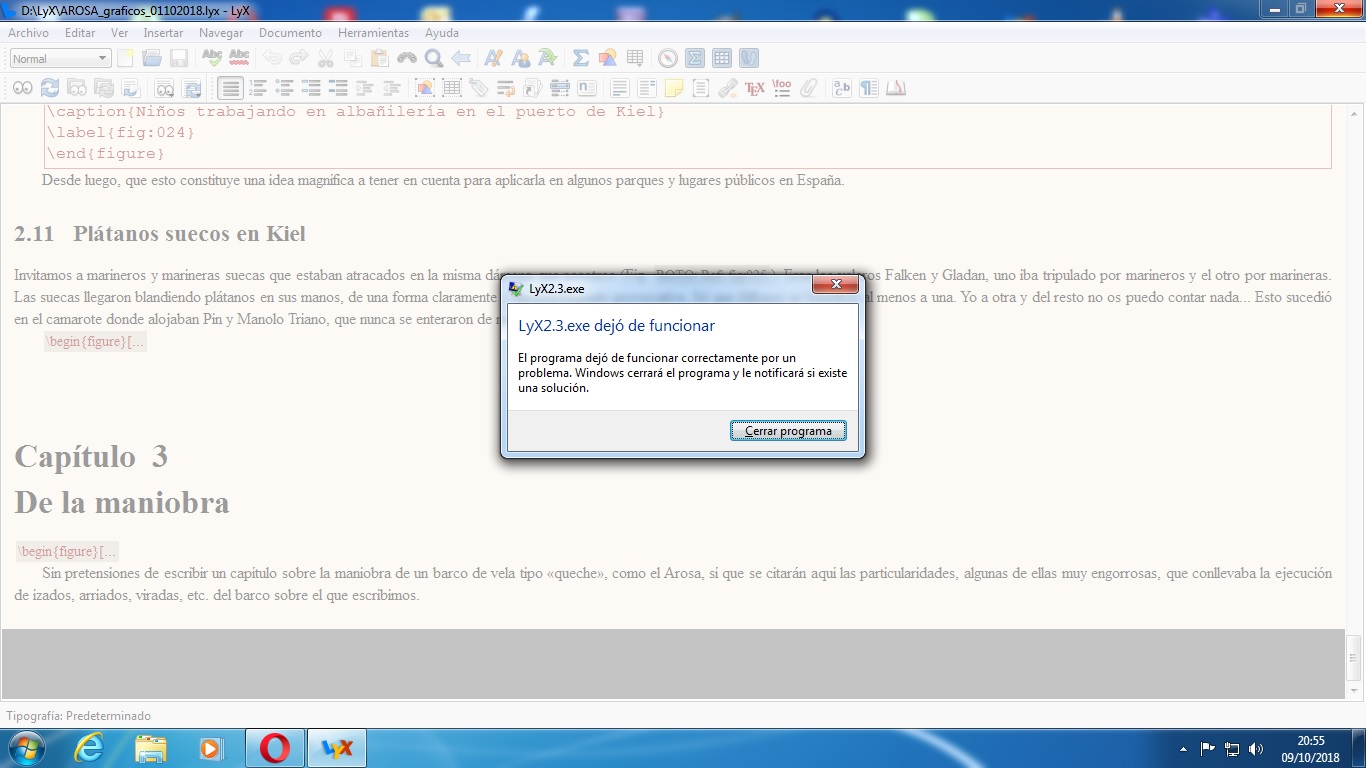Screen dimensions: 1366x768
Task: Toggle the math toolbar button
Action: point(695,58)
